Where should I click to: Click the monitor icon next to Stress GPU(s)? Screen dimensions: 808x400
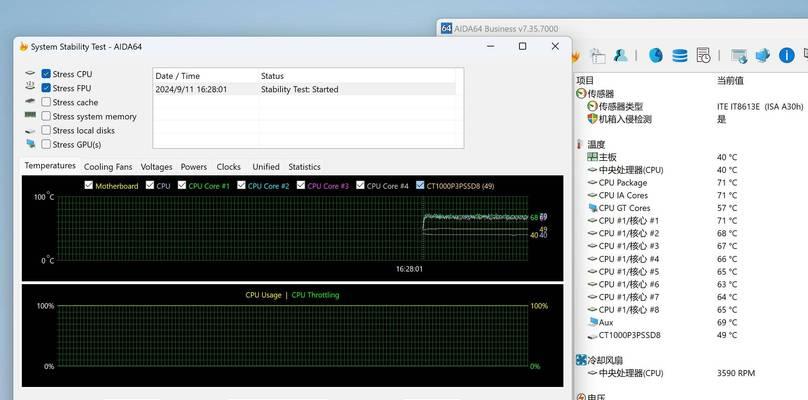[x=30, y=144]
